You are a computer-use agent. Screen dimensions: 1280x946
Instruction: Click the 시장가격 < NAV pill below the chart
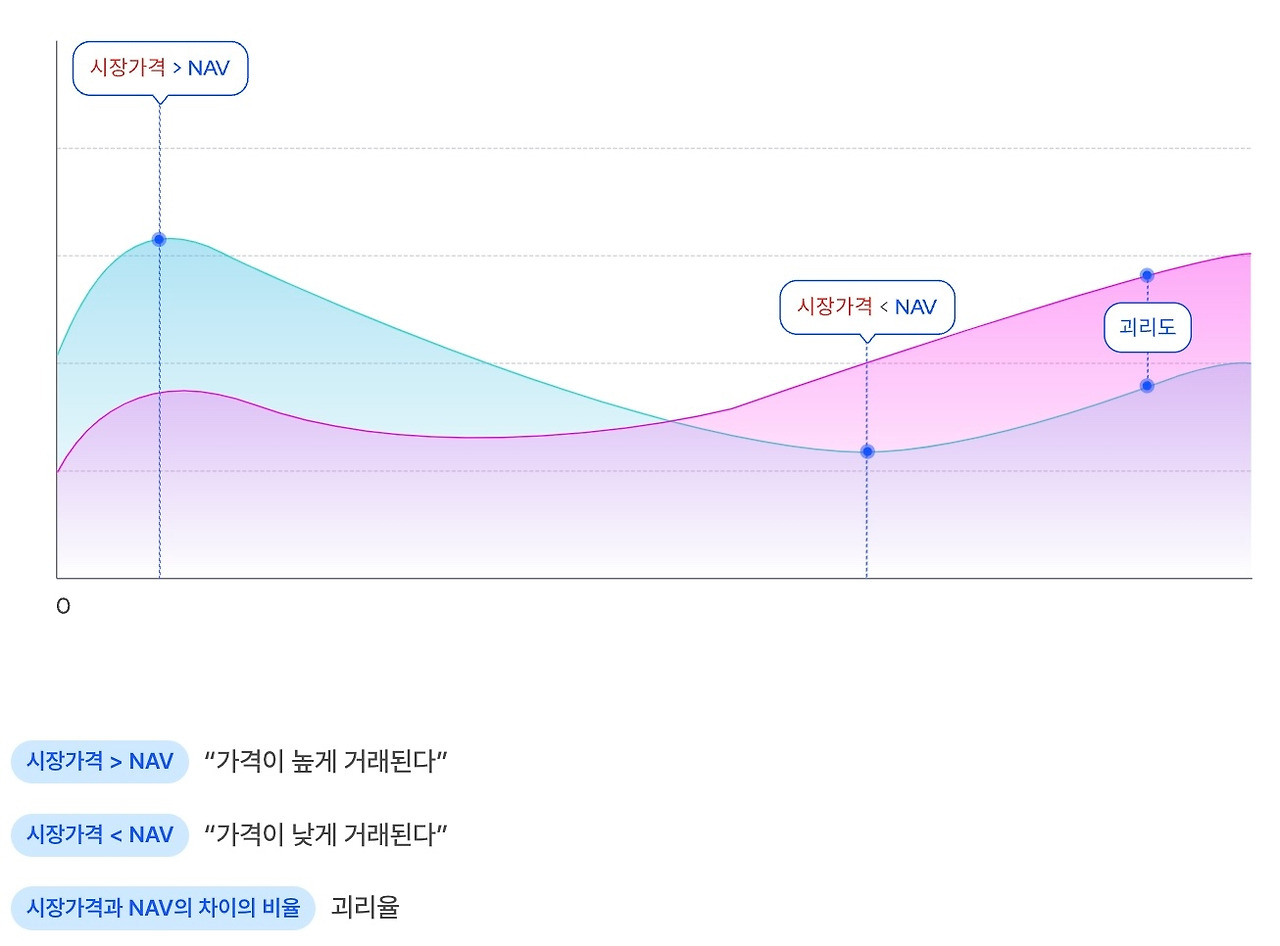100,834
